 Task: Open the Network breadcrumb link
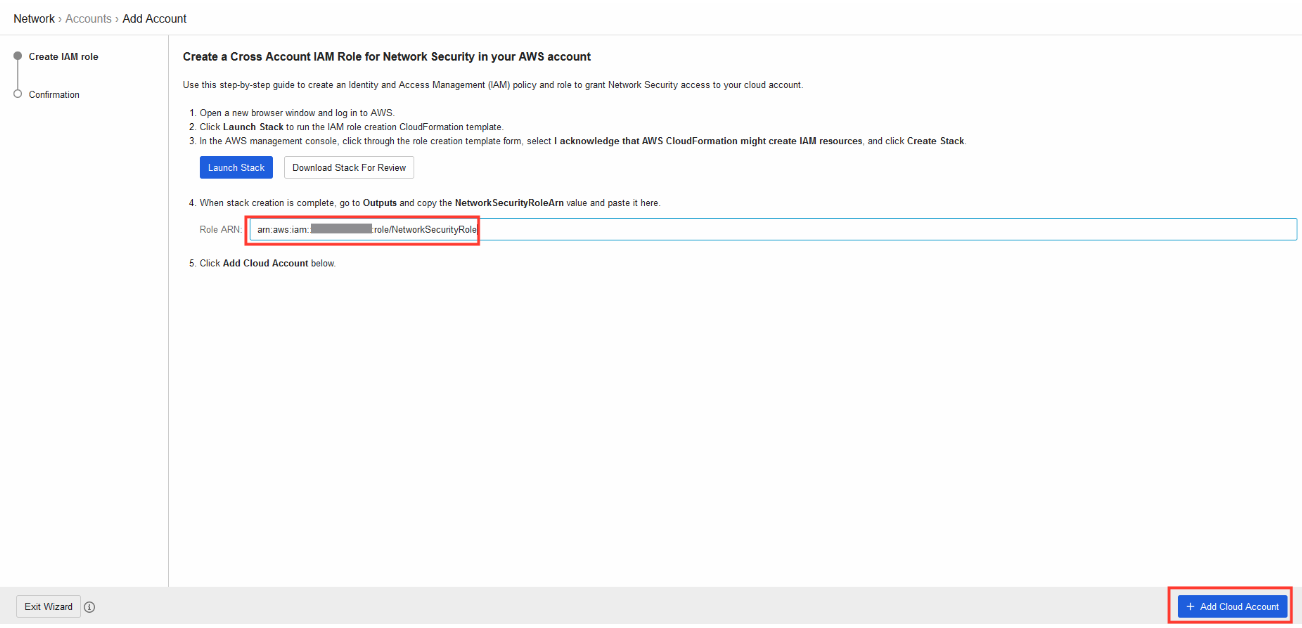coord(34,19)
